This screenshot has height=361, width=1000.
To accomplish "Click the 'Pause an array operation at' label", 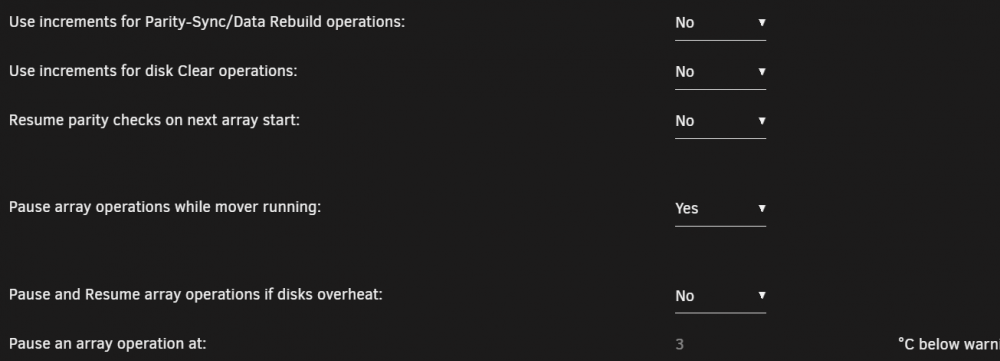I will point(108,344).
